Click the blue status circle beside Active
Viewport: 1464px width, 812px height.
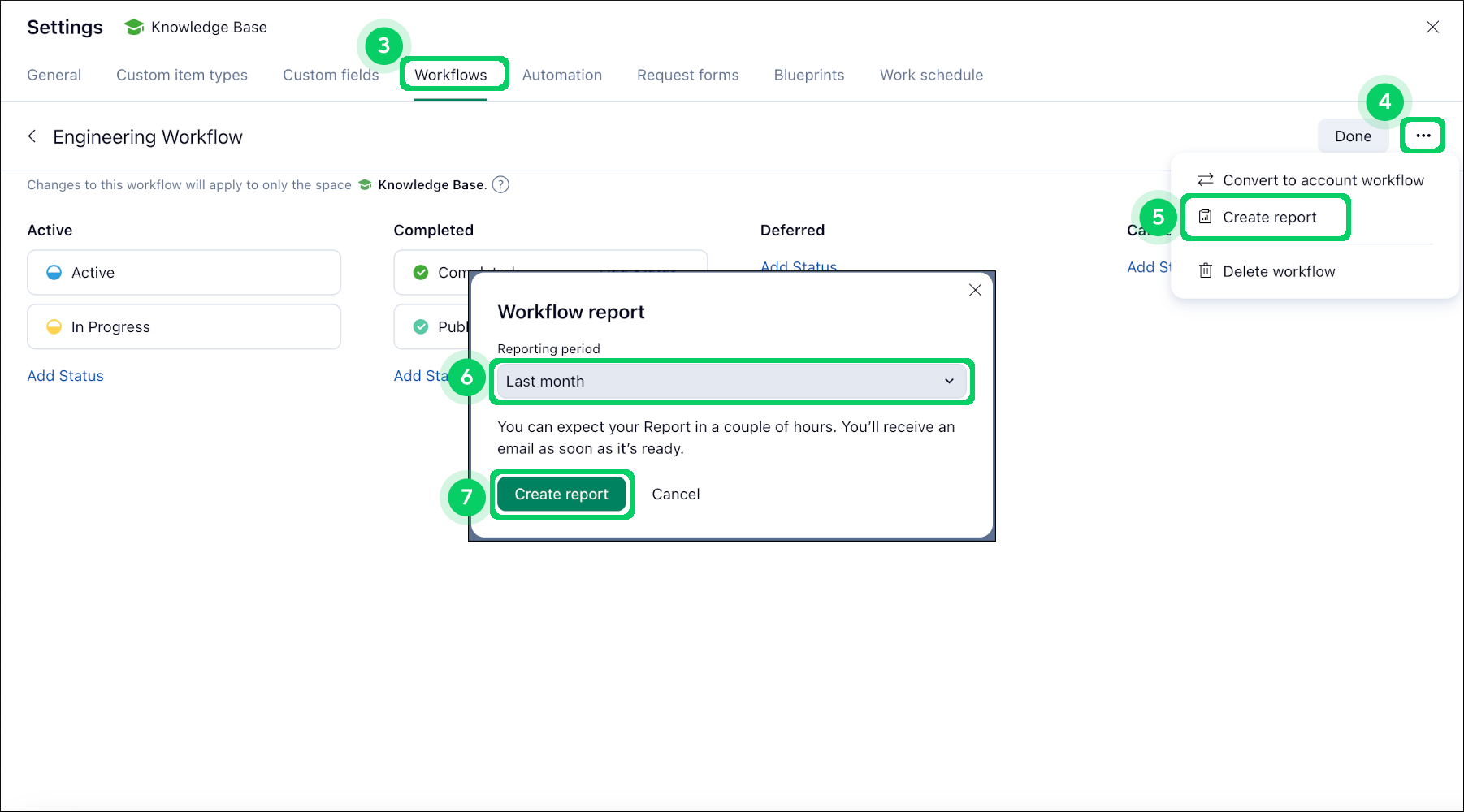(54, 272)
